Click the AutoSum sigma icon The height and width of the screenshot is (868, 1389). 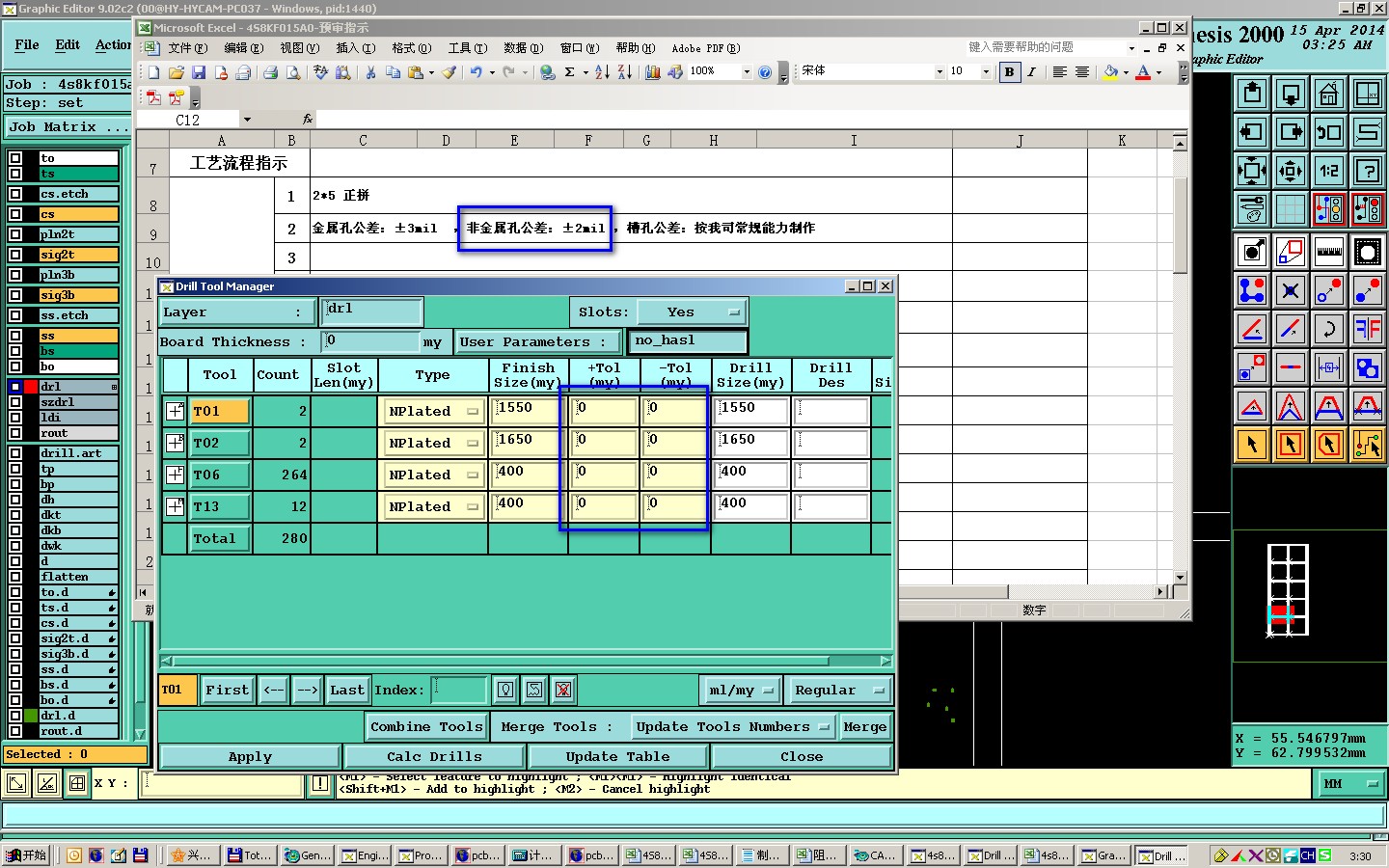click(569, 72)
